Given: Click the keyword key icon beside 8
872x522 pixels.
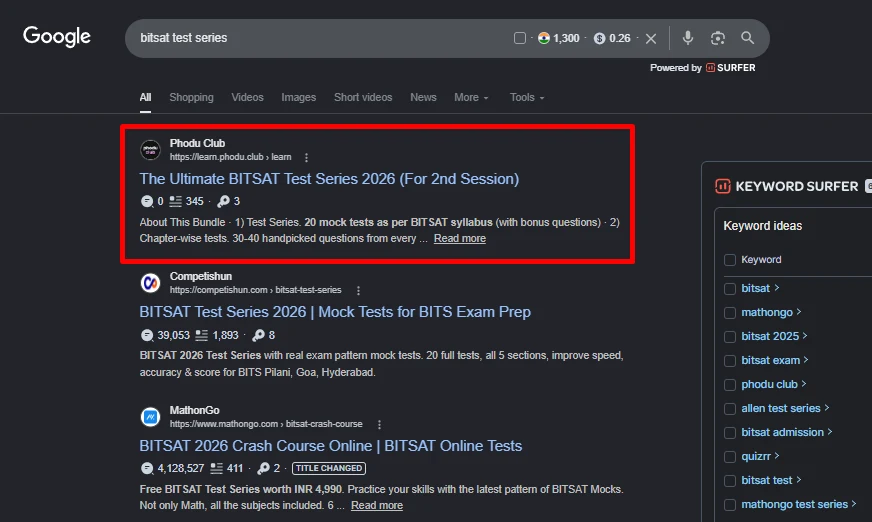Looking at the screenshot, I should coord(258,335).
